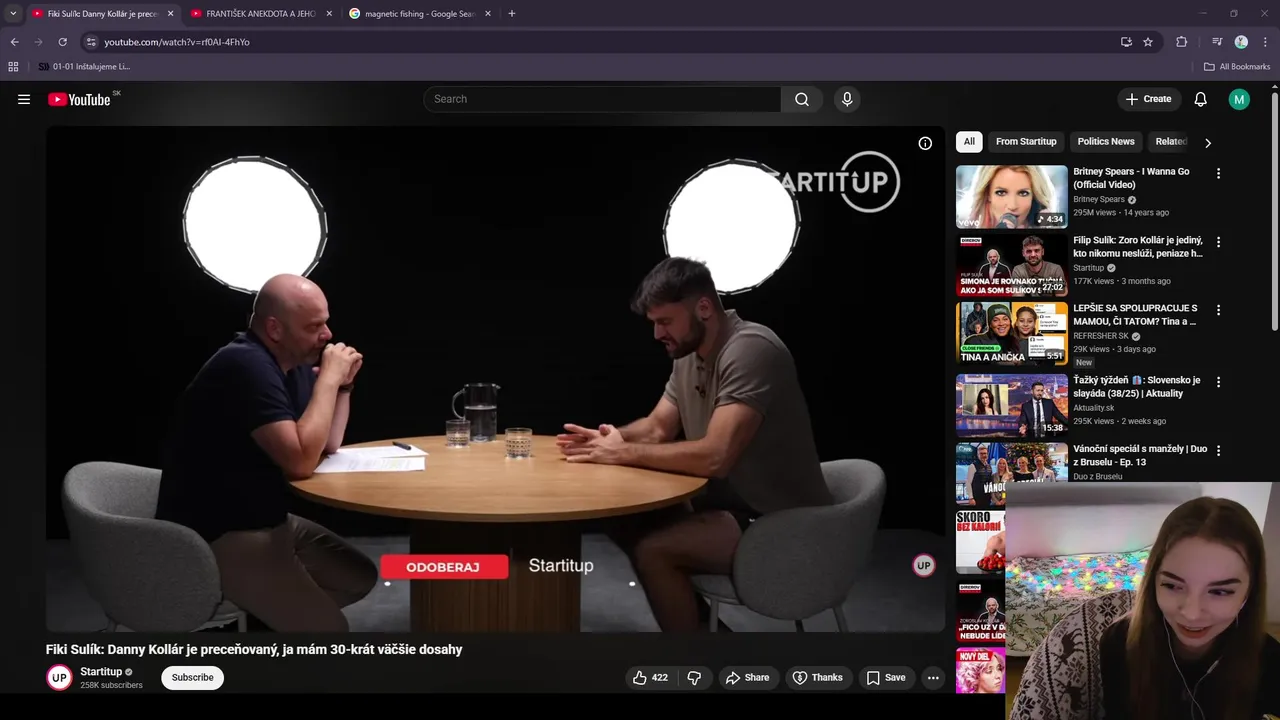Open Filip Sulík Zoro Kollár thumbnail
Image resolution: width=1280 pixels, height=720 pixels.
pyautogui.click(x=1012, y=265)
